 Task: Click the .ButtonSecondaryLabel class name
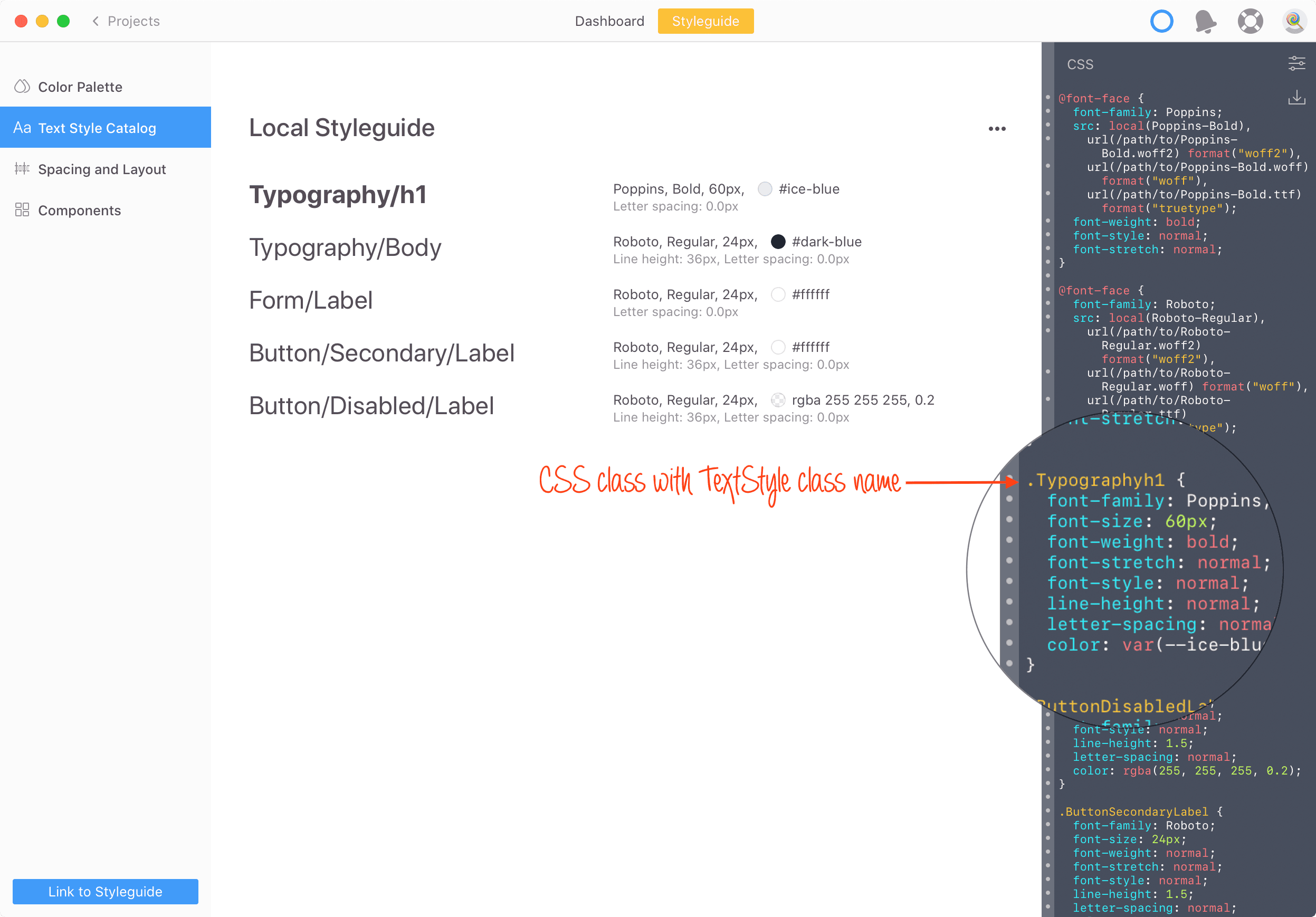(x=1134, y=811)
